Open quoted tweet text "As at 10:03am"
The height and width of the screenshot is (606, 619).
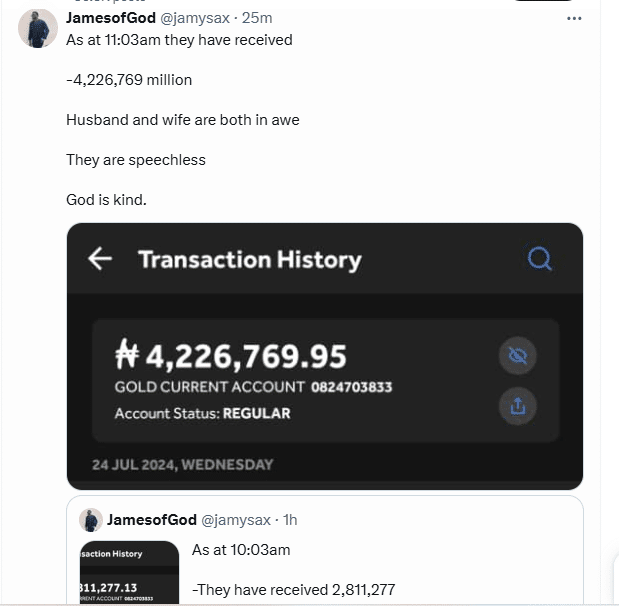[x=241, y=550]
